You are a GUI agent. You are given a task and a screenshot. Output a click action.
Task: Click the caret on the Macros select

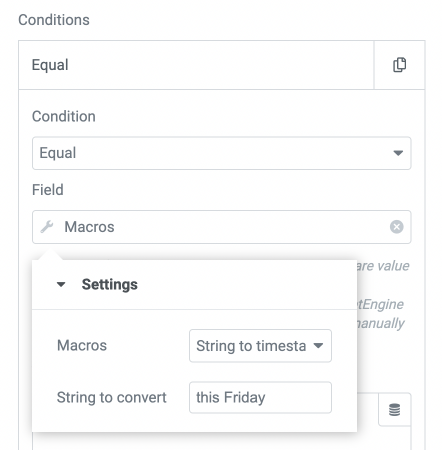click(318, 346)
